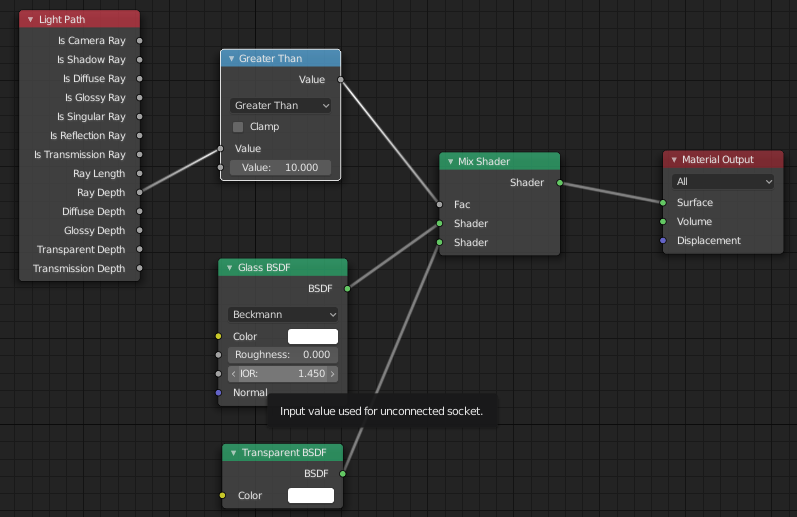Click the Mix Shader output socket
The height and width of the screenshot is (517, 797).
click(x=560, y=183)
